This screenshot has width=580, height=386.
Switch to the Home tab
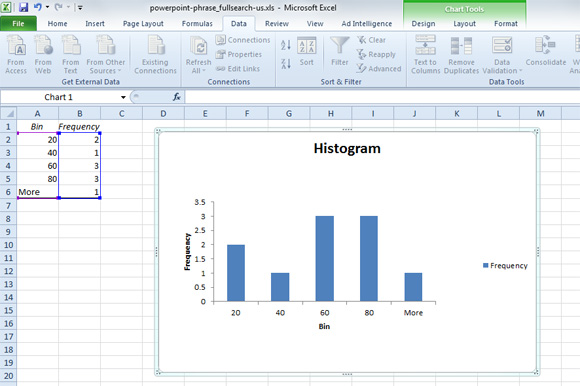(x=57, y=24)
